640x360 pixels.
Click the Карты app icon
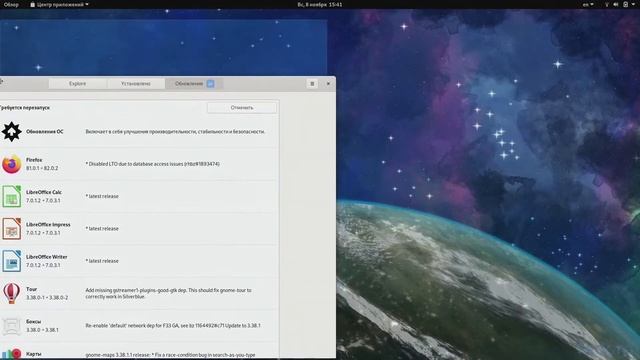11,353
